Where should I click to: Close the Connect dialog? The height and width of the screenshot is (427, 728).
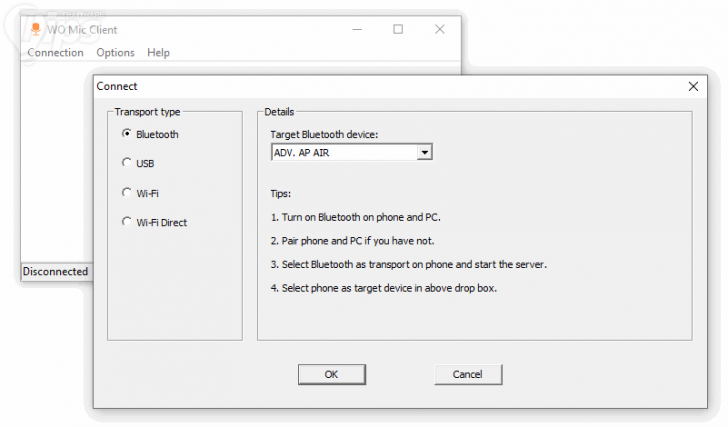[x=693, y=86]
